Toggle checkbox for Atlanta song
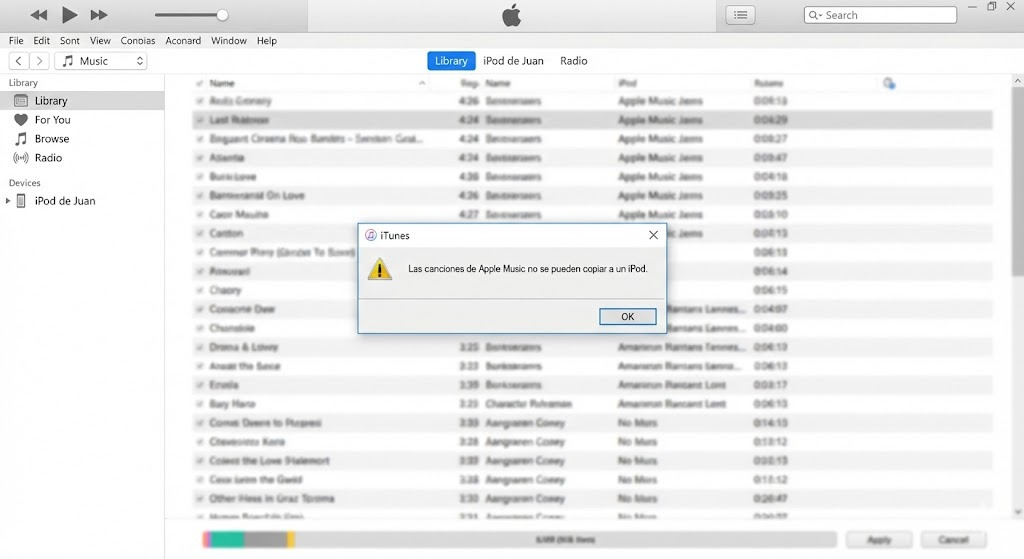The image size is (1024, 559). (199, 157)
